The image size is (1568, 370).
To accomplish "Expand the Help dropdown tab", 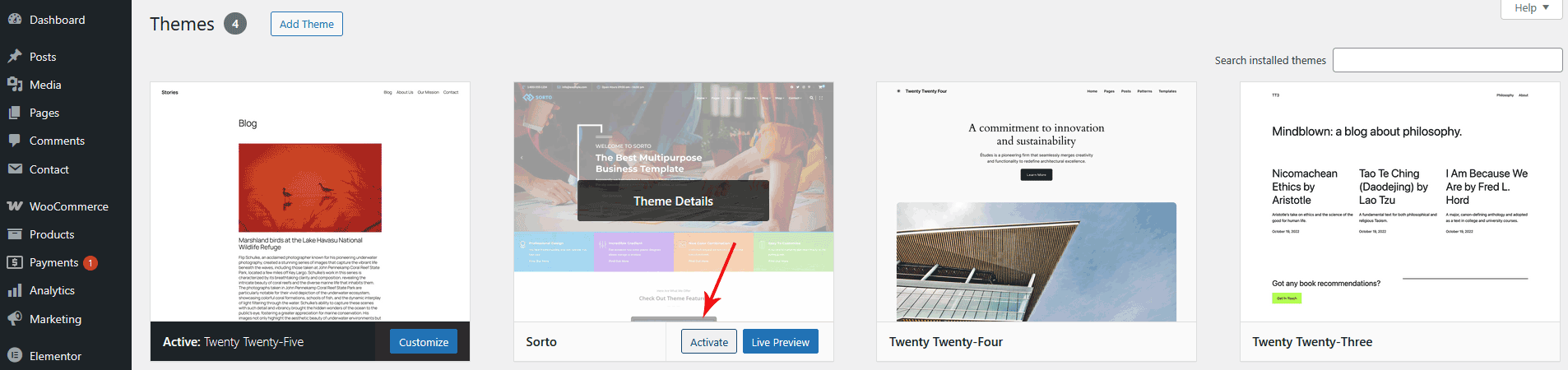I will (x=1532, y=8).
